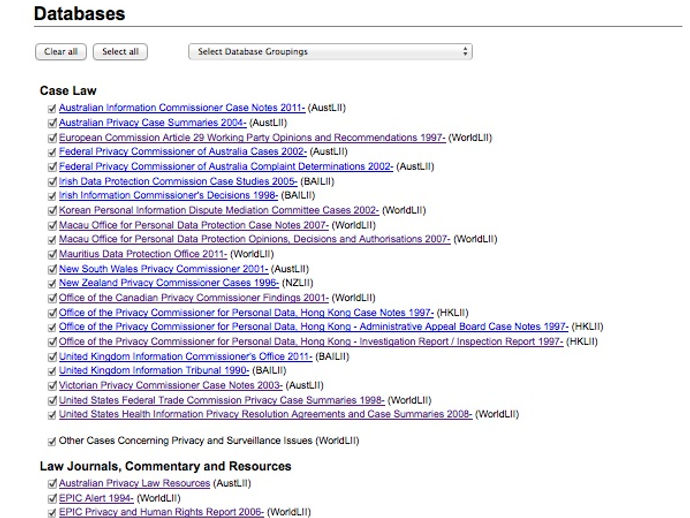The height and width of the screenshot is (518, 690).
Task: Open Mauritius Data Protection Office 2011 link
Action: click(143, 254)
